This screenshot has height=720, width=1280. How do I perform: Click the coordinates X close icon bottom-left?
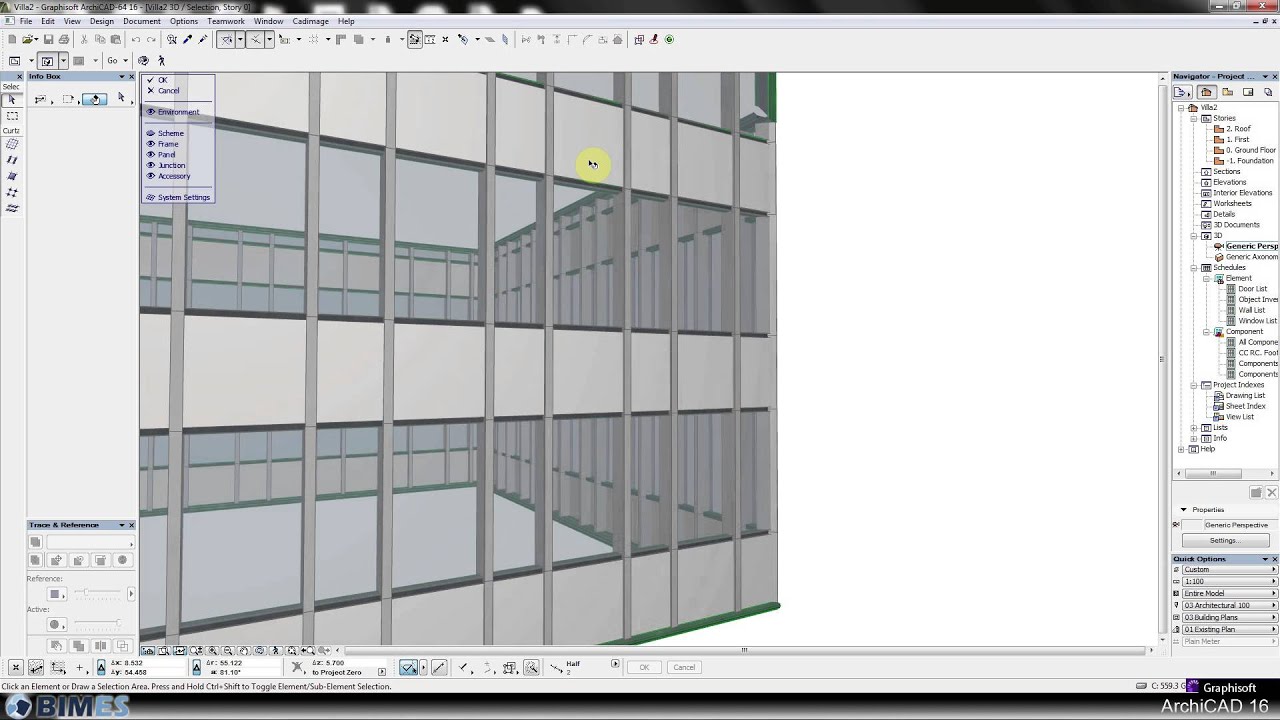pyautogui.click(x=15, y=667)
